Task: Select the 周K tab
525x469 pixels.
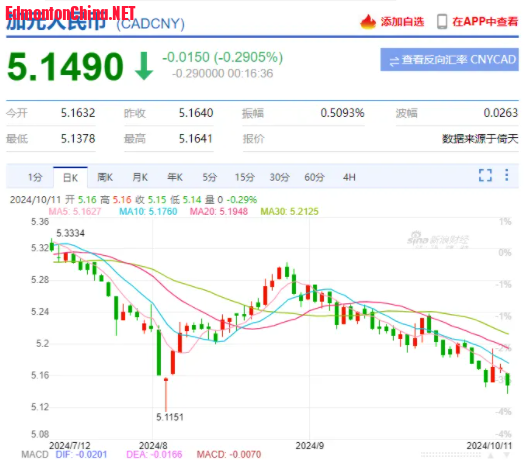Action: 105,177
